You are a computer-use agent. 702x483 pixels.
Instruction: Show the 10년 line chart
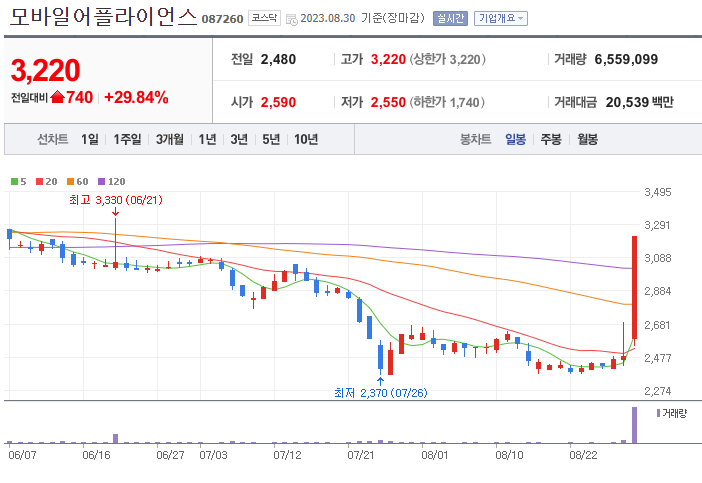pos(306,139)
